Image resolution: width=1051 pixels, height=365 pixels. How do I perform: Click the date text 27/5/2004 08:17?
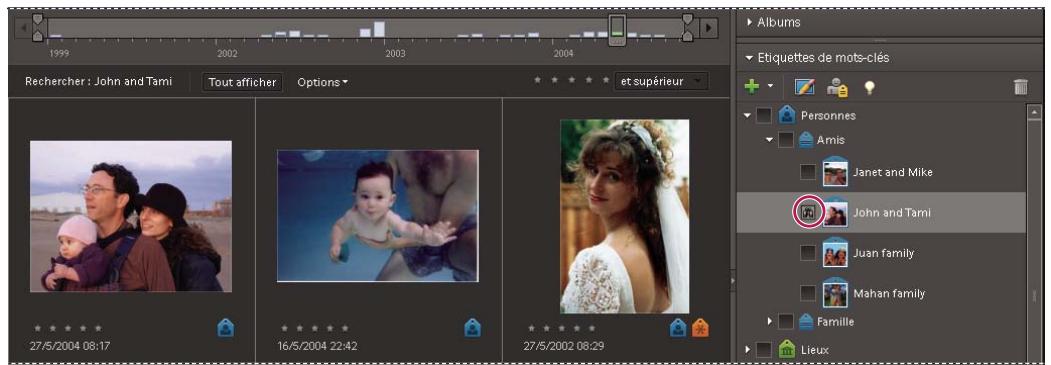pyautogui.click(x=70, y=346)
